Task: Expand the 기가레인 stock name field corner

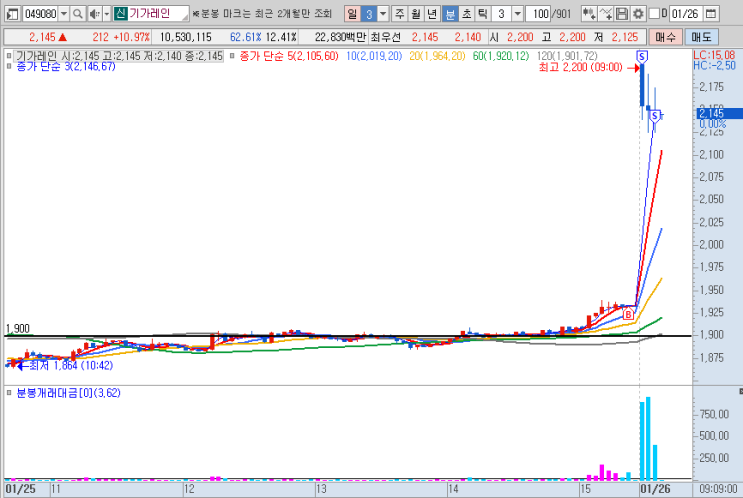Action: pyautogui.click(x=185, y=17)
